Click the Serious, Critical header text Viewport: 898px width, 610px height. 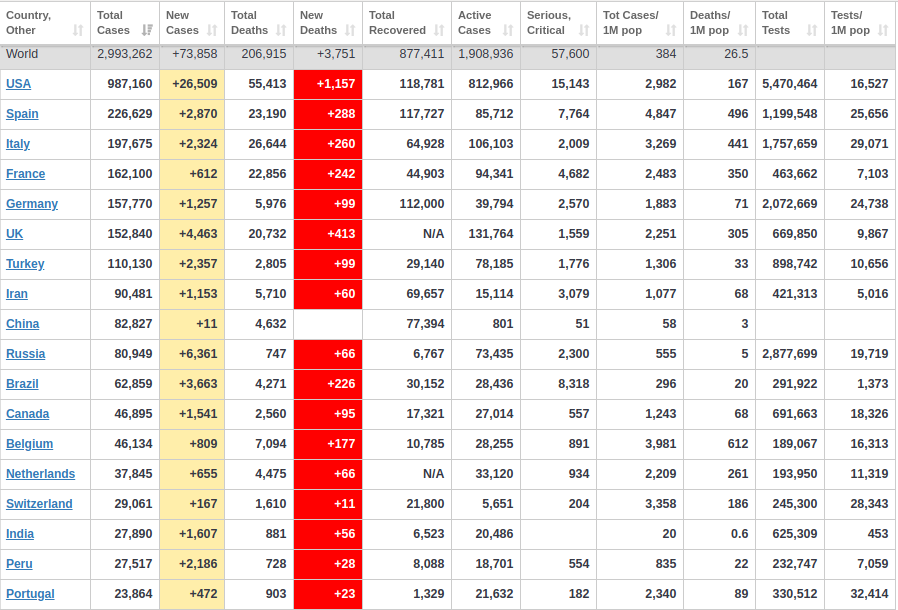coord(549,23)
